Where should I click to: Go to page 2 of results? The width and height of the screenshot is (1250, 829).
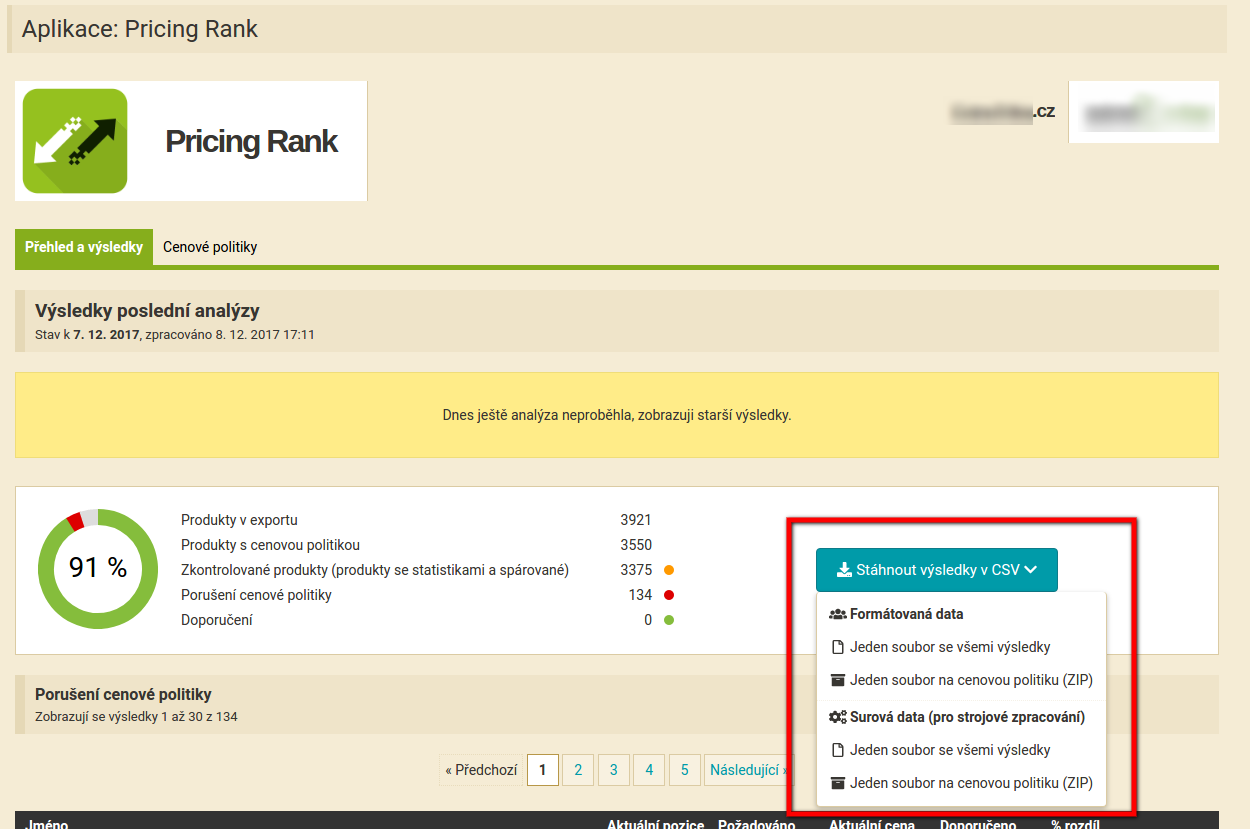[578, 770]
